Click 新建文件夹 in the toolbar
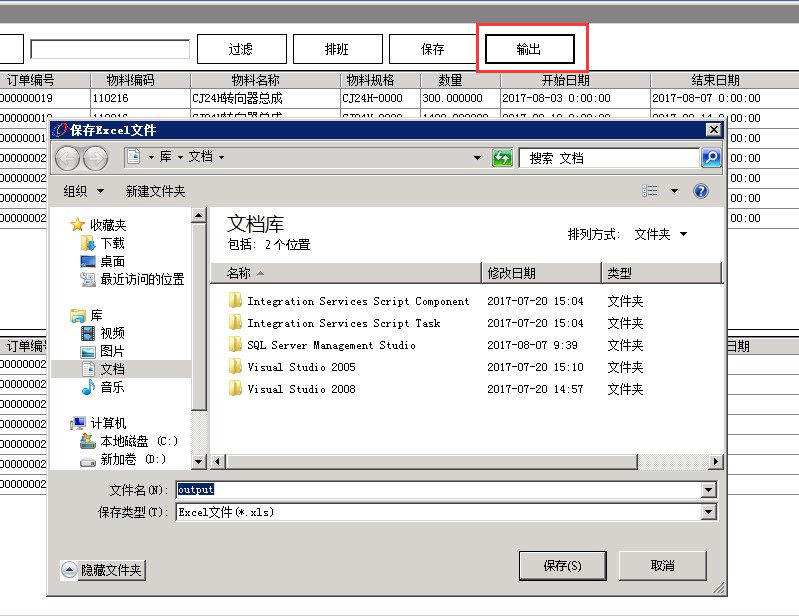Image resolution: width=799 pixels, height=616 pixels. click(x=155, y=191)
